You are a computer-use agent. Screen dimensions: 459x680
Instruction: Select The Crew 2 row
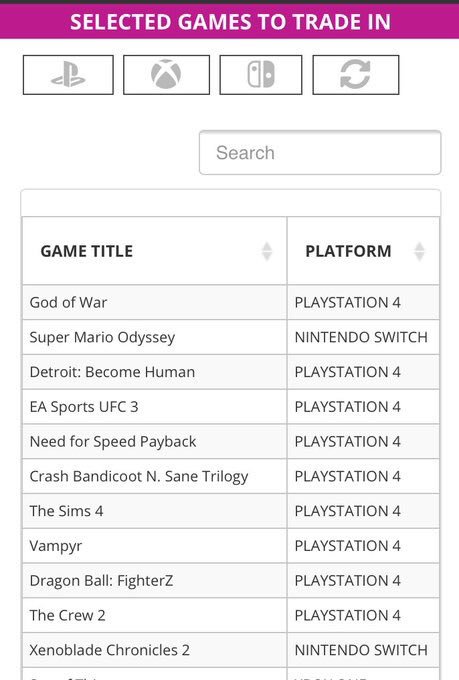coord(231,615)
